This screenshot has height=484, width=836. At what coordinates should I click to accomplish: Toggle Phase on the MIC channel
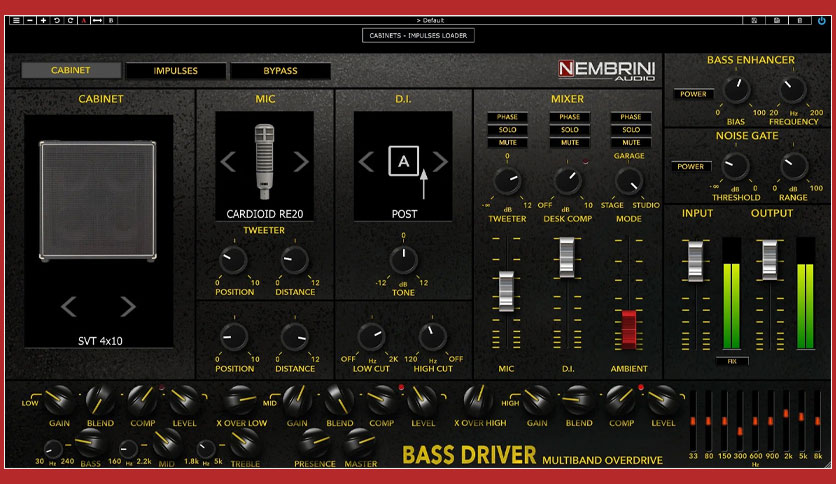point(507,117)
